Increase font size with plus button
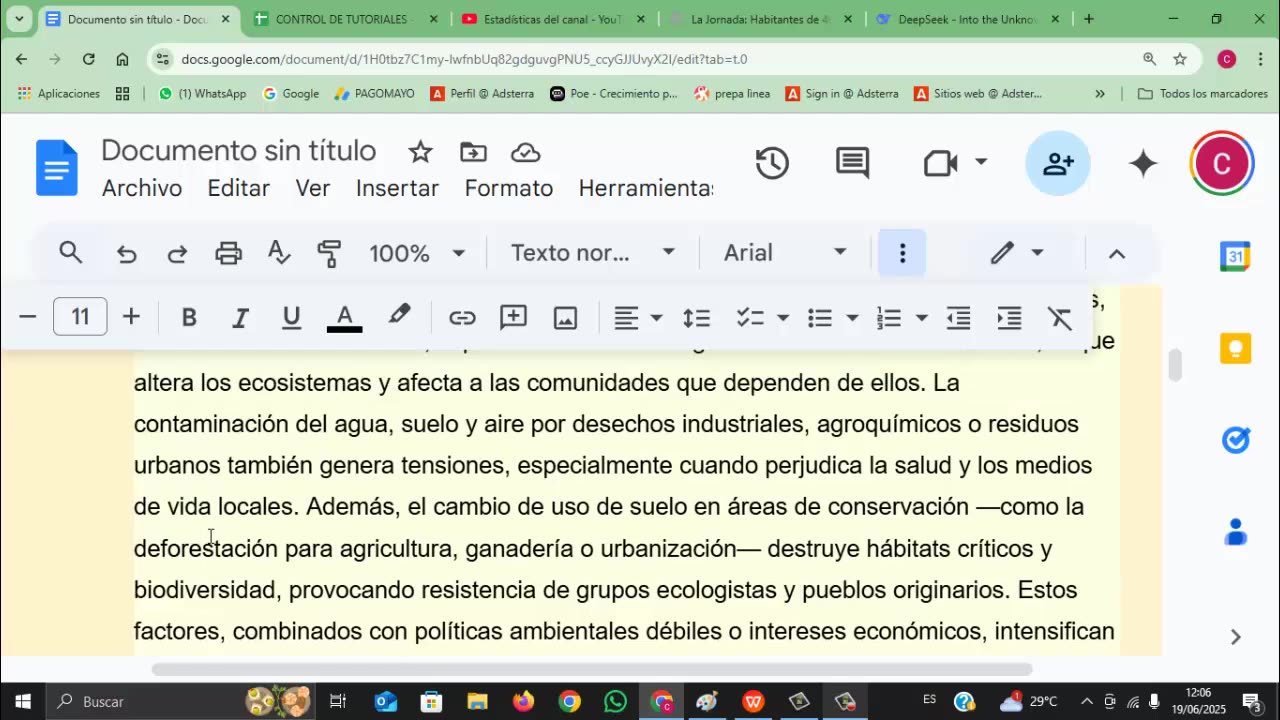This screenshot has height=720, width=1280. click(131, 317)
